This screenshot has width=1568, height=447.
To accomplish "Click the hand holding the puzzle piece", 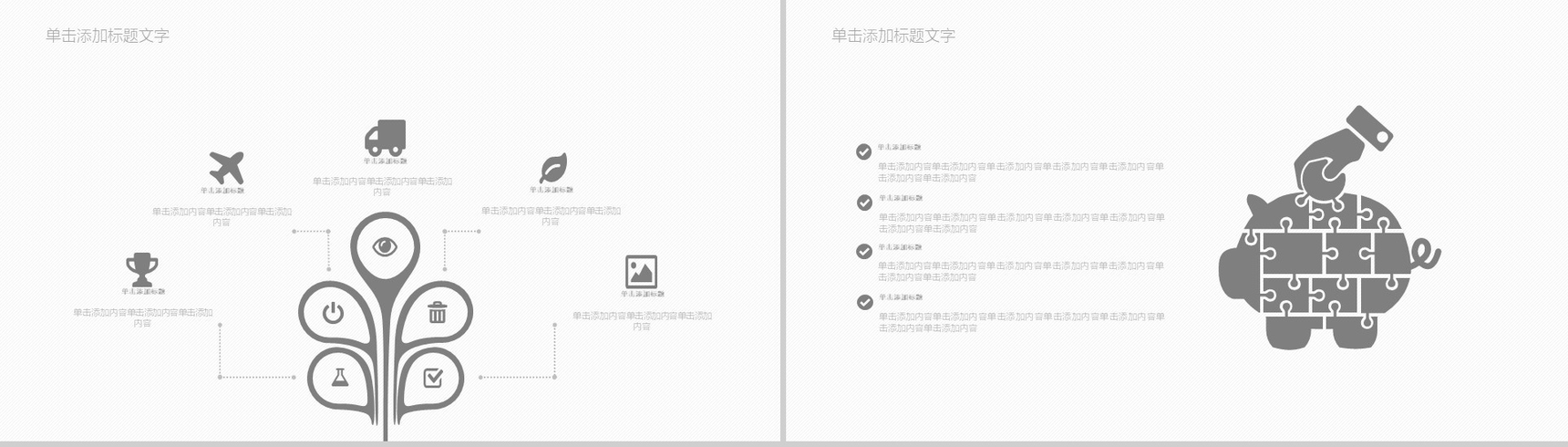I will click(x=1340, y=151).
